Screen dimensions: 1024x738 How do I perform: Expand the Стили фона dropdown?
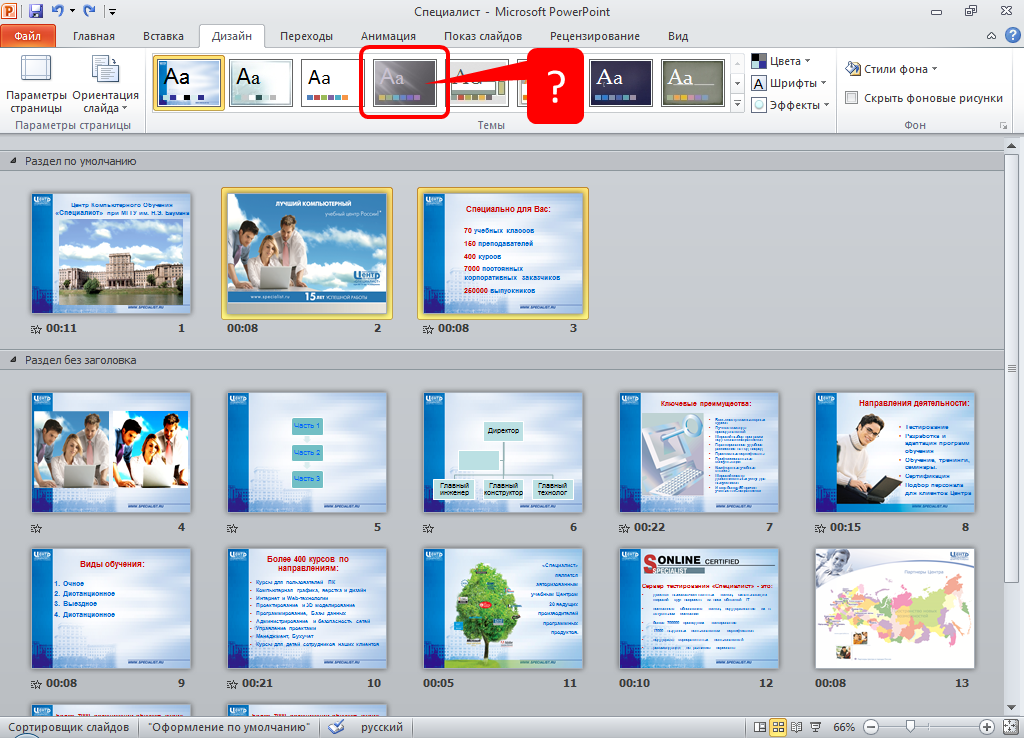891,69
